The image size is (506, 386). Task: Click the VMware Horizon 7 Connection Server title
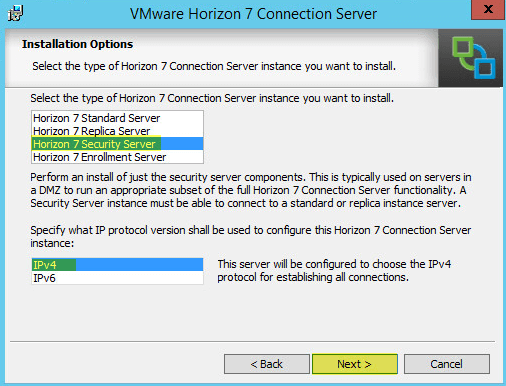[x=253, y=14]
